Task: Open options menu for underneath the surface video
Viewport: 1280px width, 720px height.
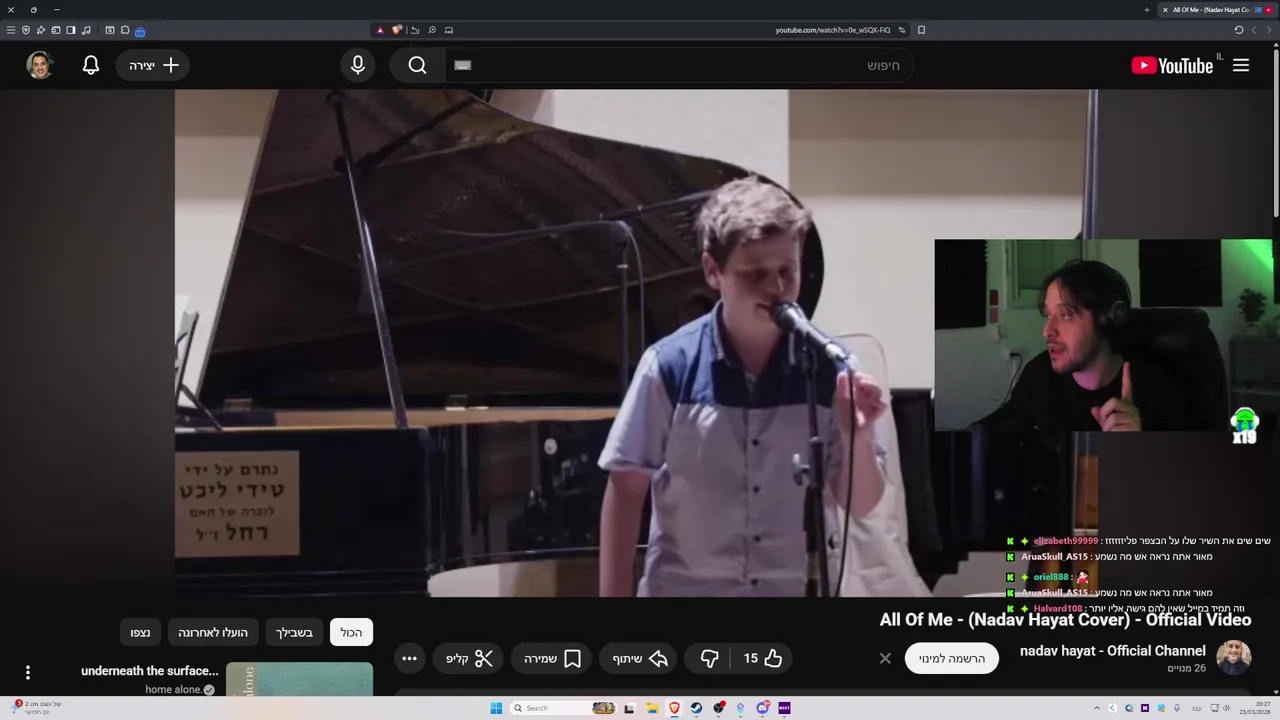Action: tap(28, 672)
